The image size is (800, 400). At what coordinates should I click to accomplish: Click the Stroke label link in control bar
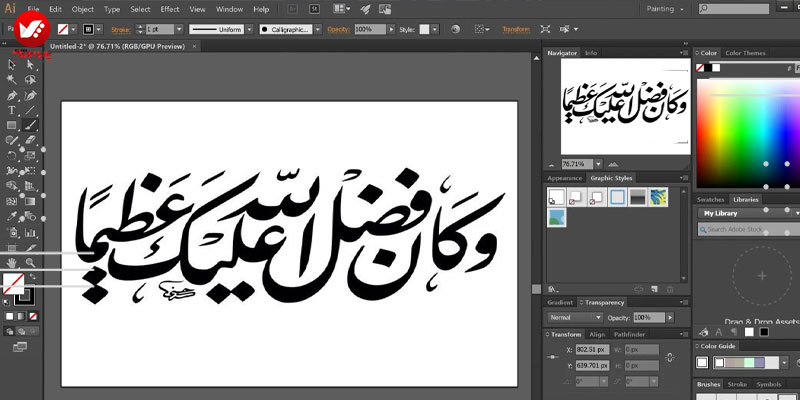[121, 30]
